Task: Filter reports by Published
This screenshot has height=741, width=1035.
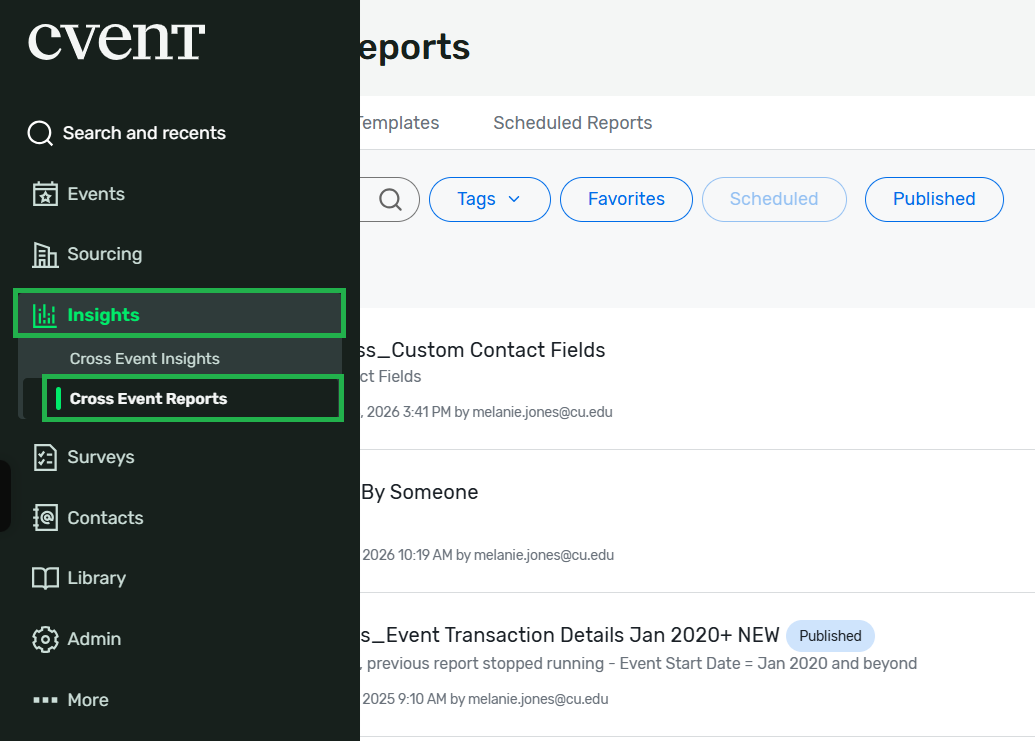Action: pos(934,199)
